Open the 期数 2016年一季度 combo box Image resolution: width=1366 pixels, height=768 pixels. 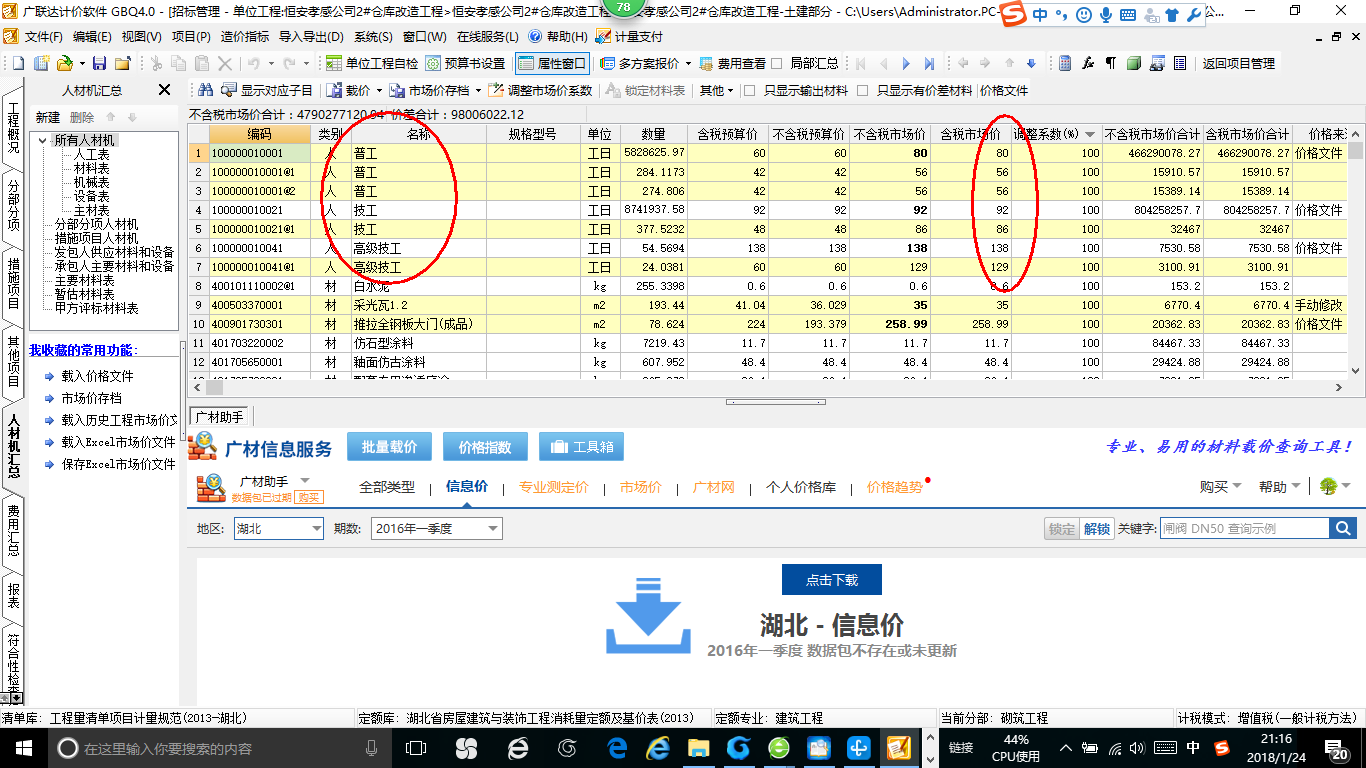[x=437, y=528]
